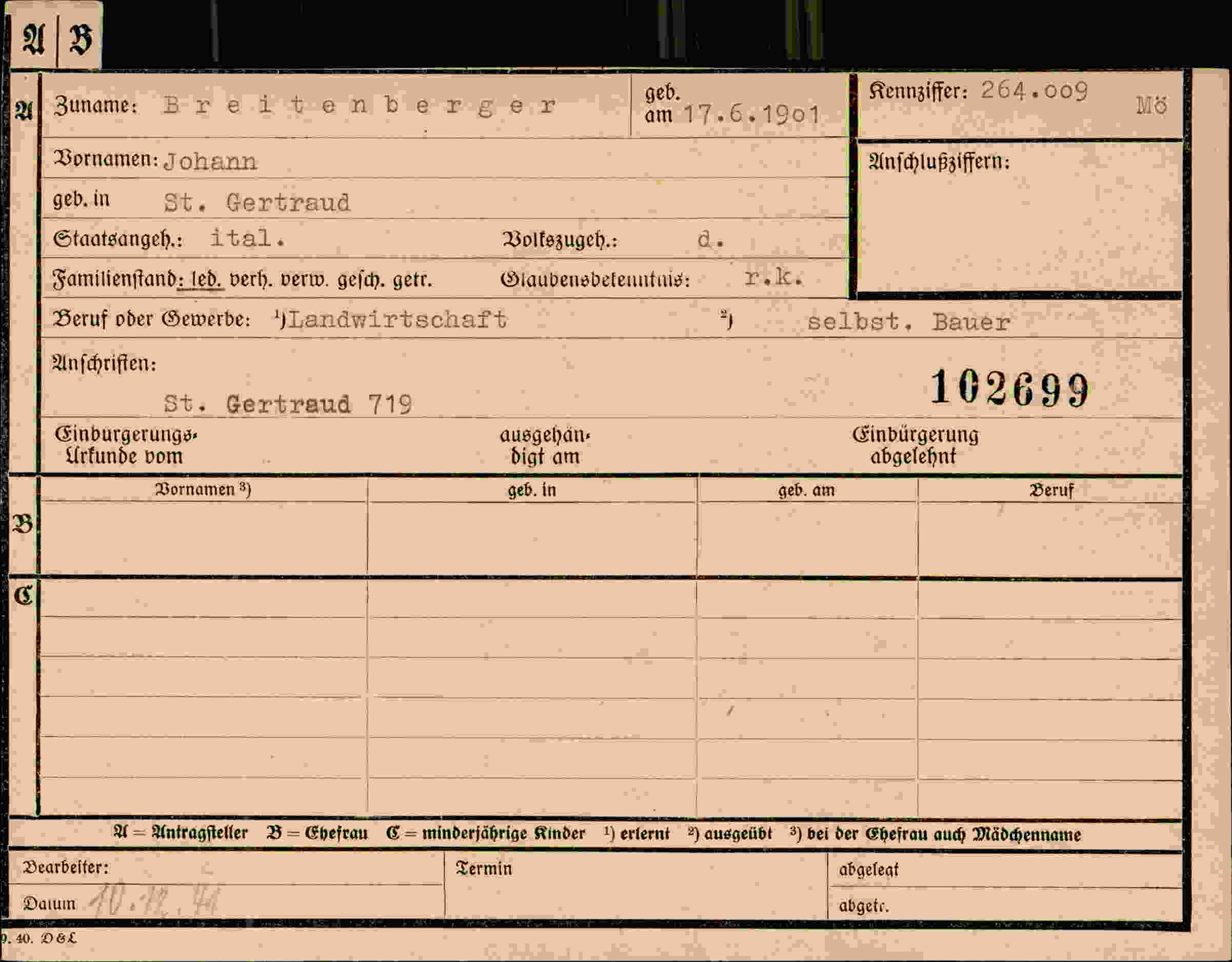
Task: Click the section marker 'C' on left margin
Action: (23, 595)
